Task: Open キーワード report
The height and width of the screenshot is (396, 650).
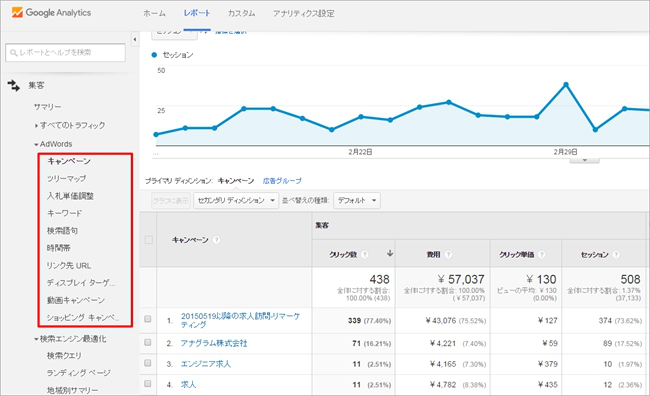Action: 64,213
